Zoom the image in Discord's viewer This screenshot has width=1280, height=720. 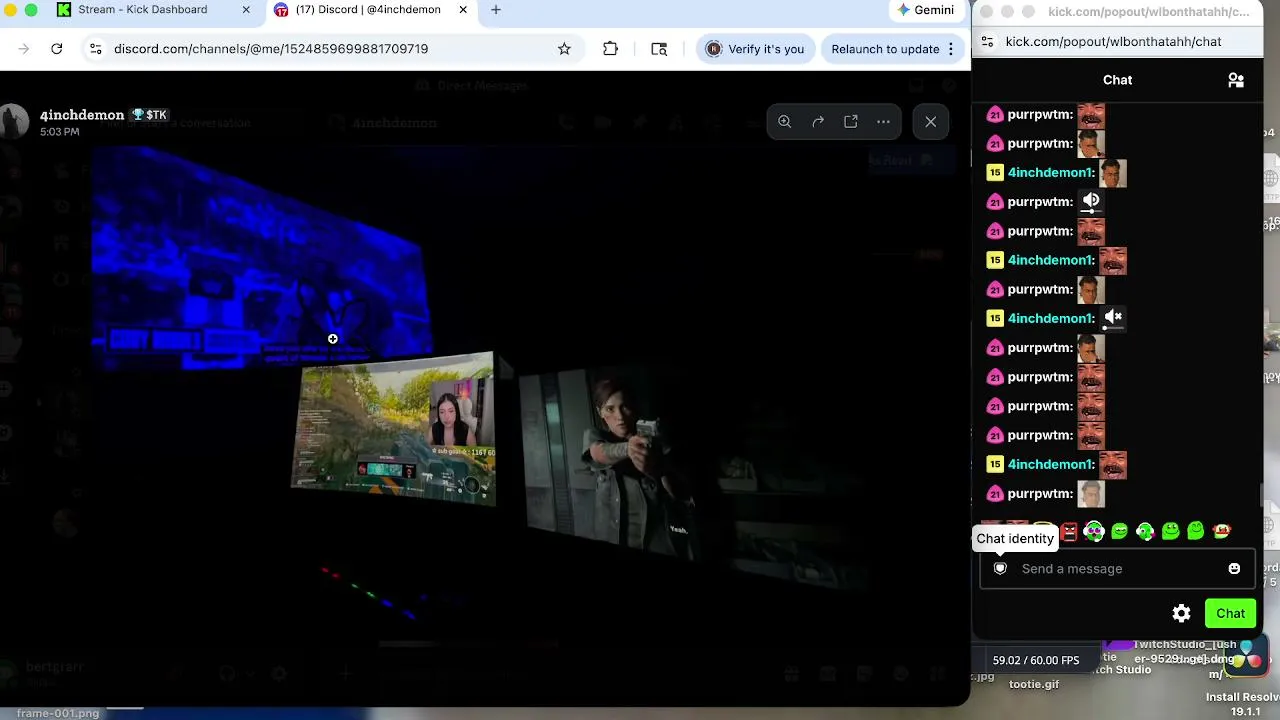[x=785, y=122]
